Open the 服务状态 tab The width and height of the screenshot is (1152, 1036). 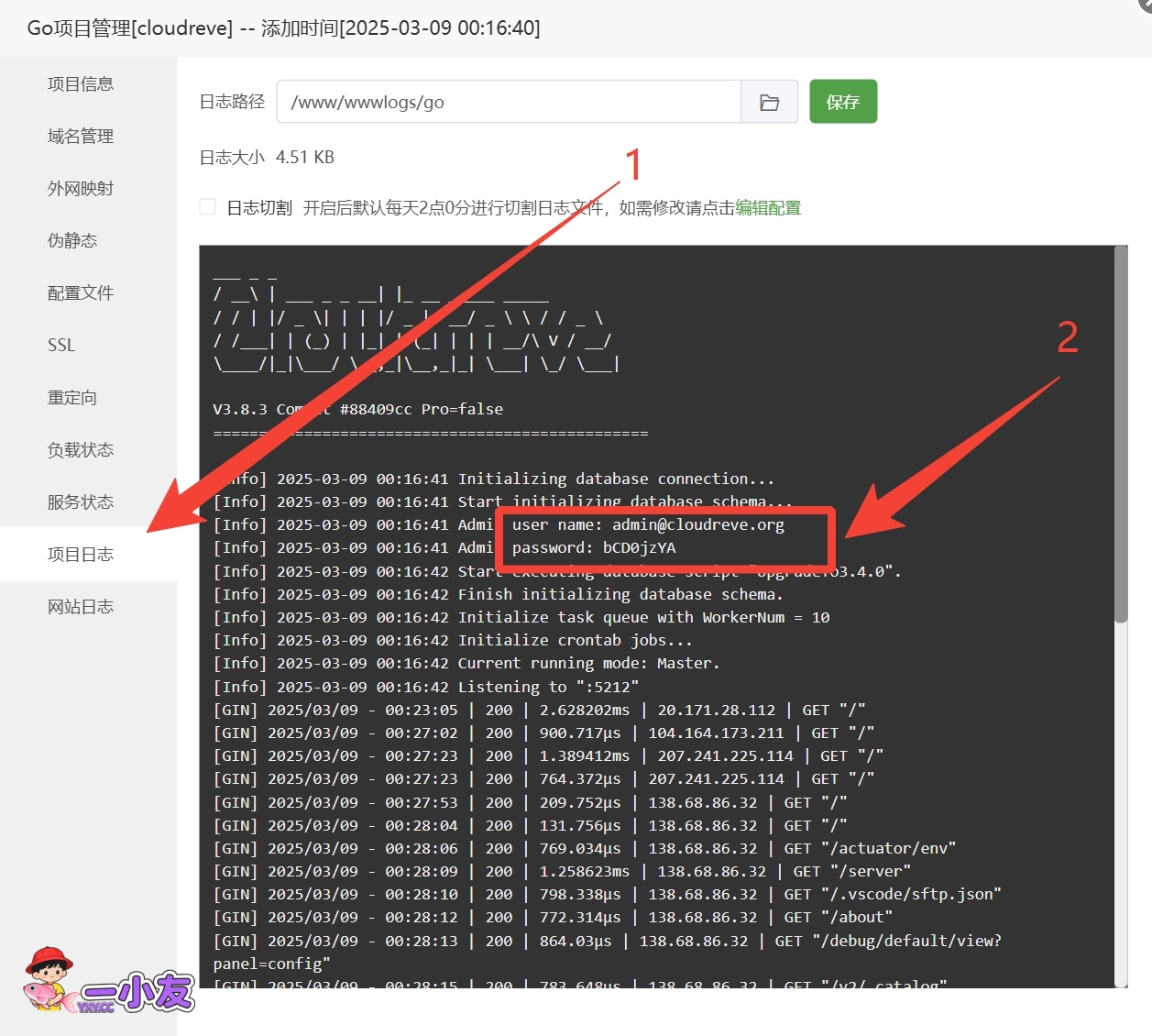tap(81, 502)
